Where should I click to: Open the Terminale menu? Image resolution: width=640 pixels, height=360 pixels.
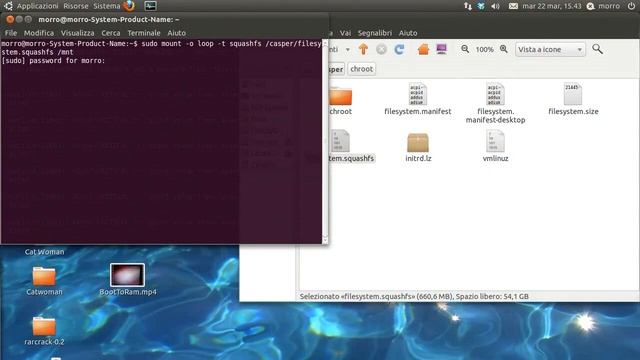tap(144, 33)
